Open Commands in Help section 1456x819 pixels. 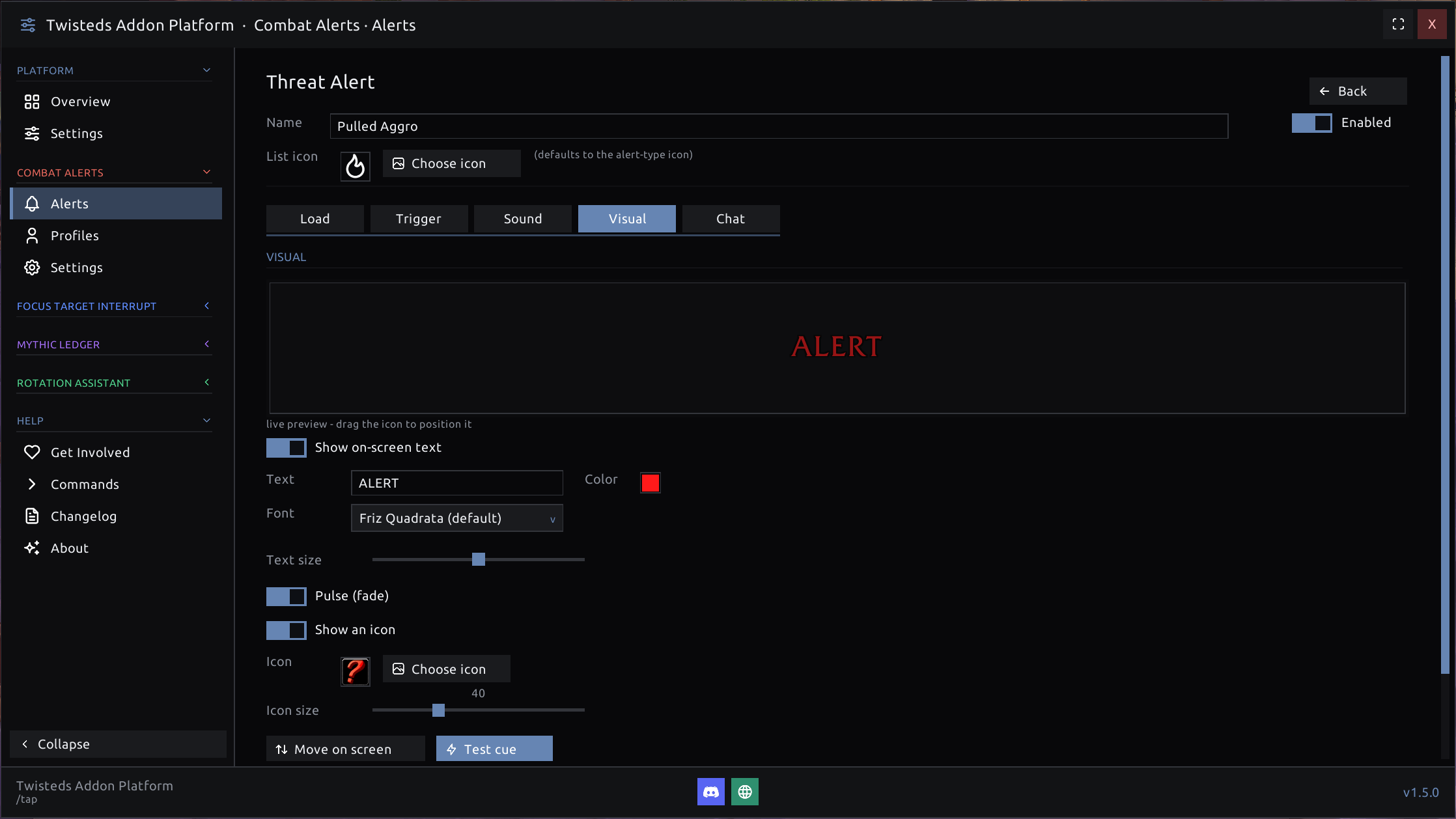click(116, 484)
